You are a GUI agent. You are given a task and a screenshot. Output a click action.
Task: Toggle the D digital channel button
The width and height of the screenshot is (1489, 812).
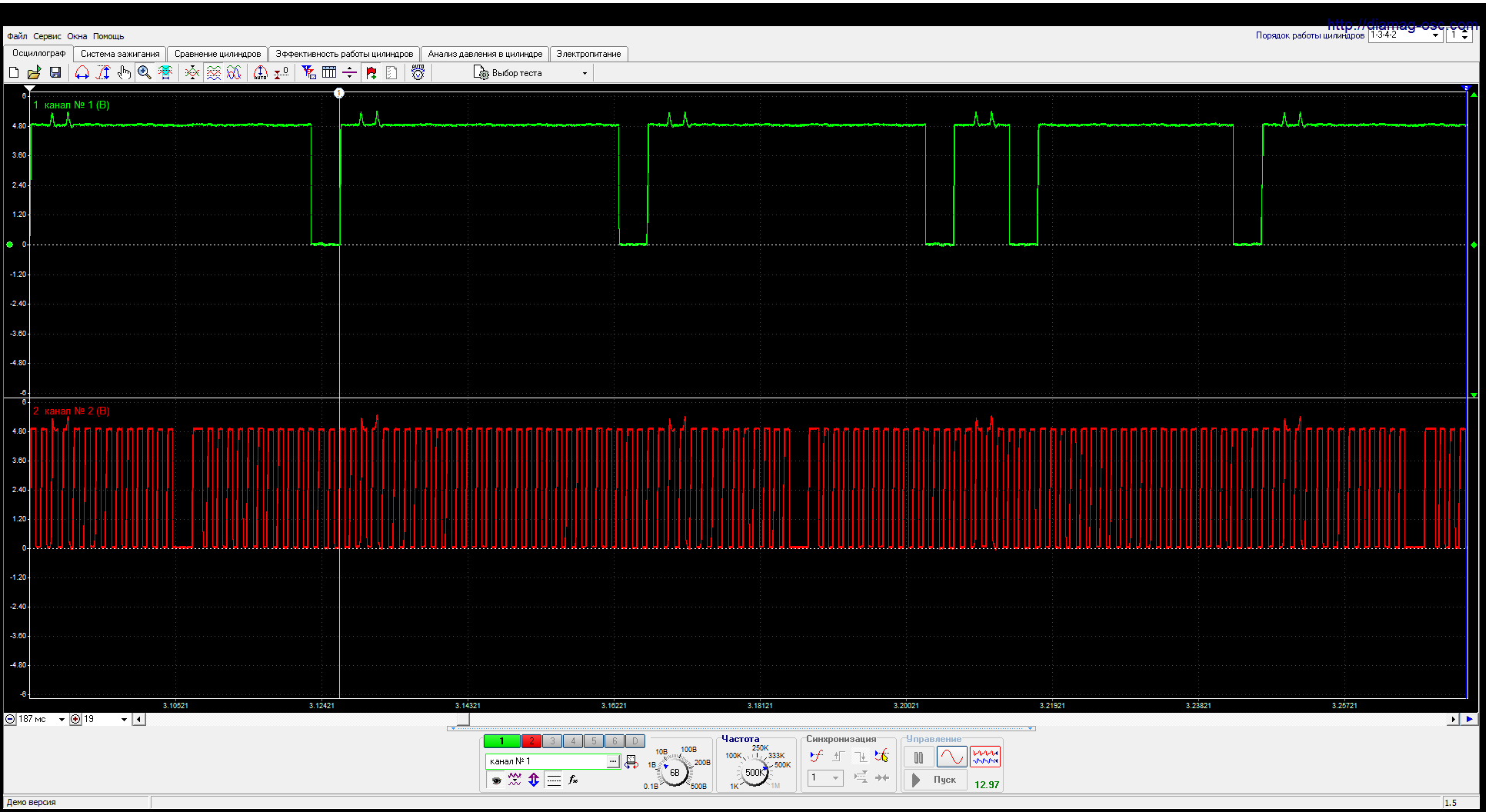635,741
